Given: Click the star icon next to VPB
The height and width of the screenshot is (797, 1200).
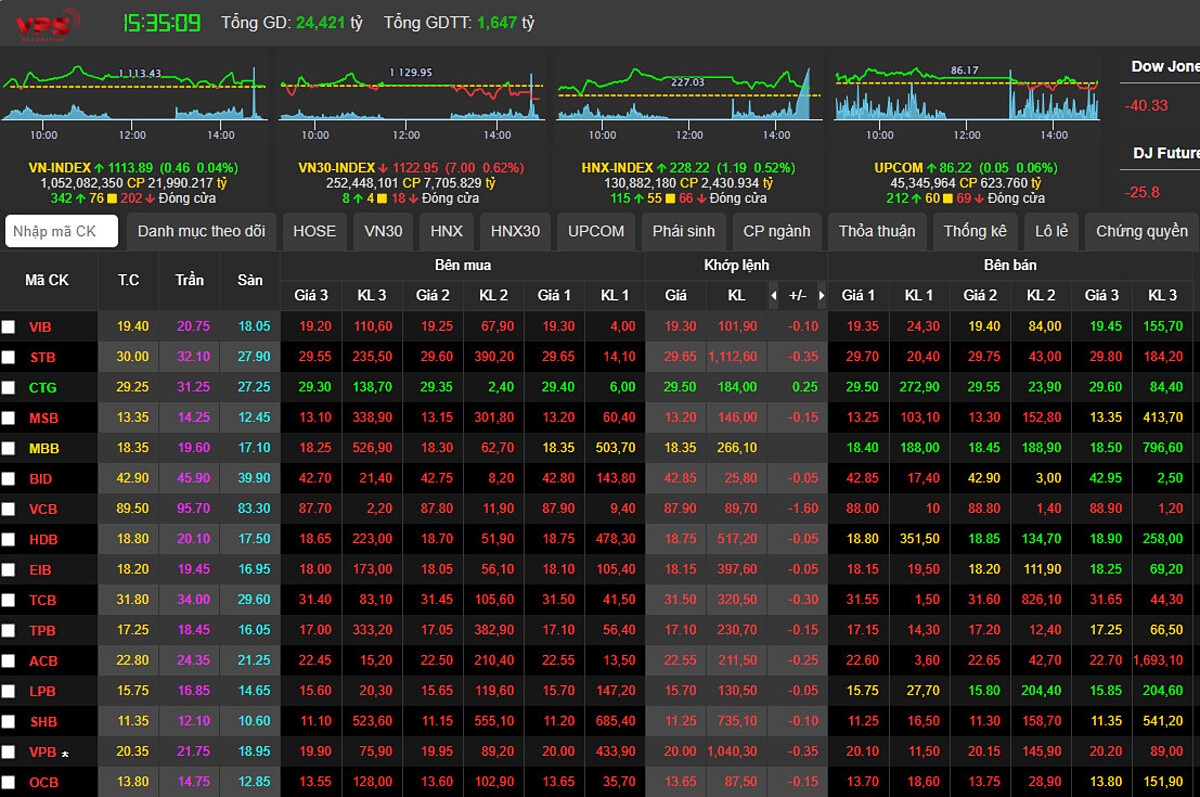Looking at the screenshot, I should [x=65, y=753].
